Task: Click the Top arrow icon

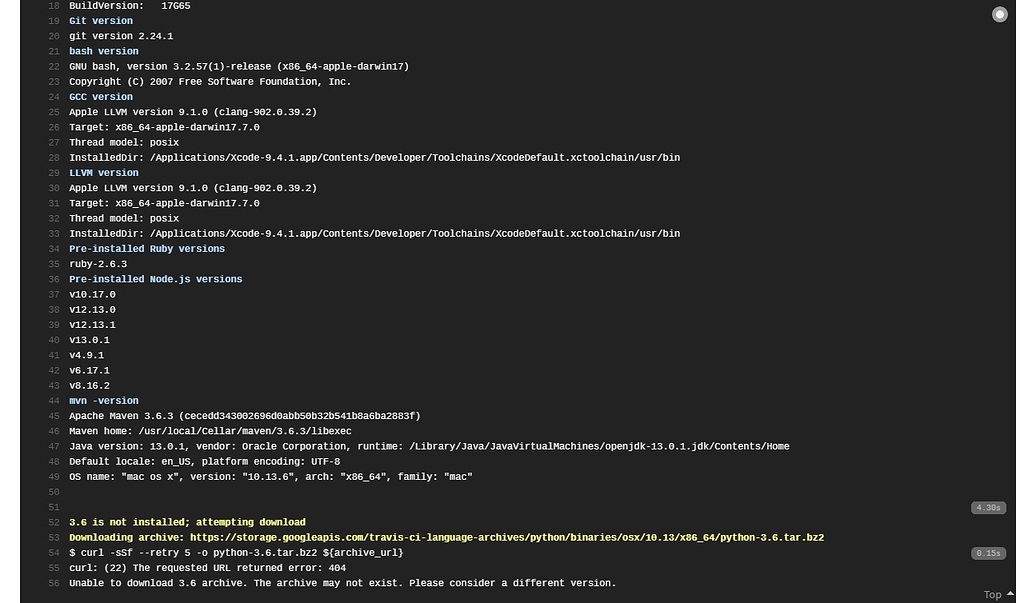Action: coord(1010,594)
